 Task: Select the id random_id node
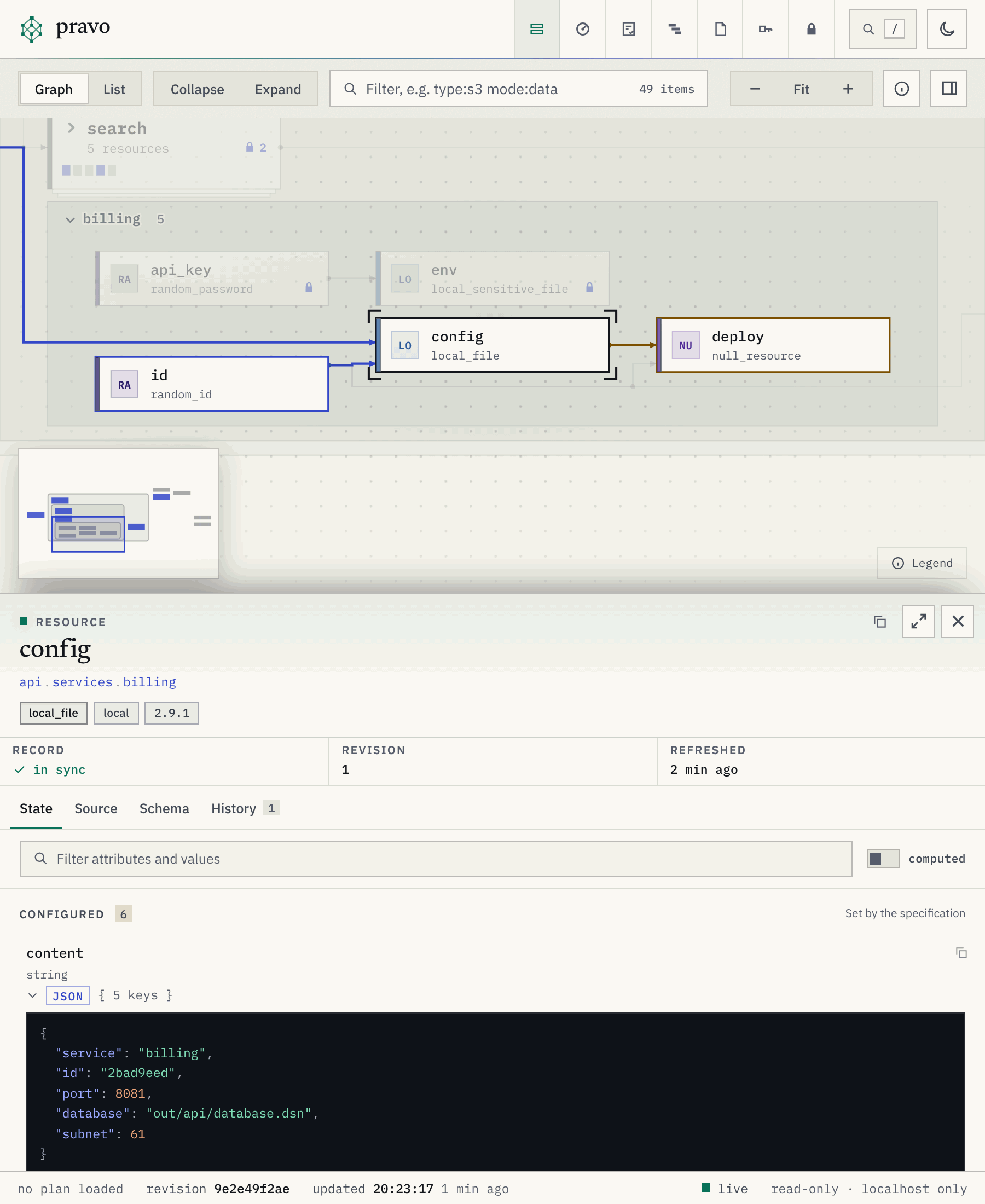[x=212, y=385]
